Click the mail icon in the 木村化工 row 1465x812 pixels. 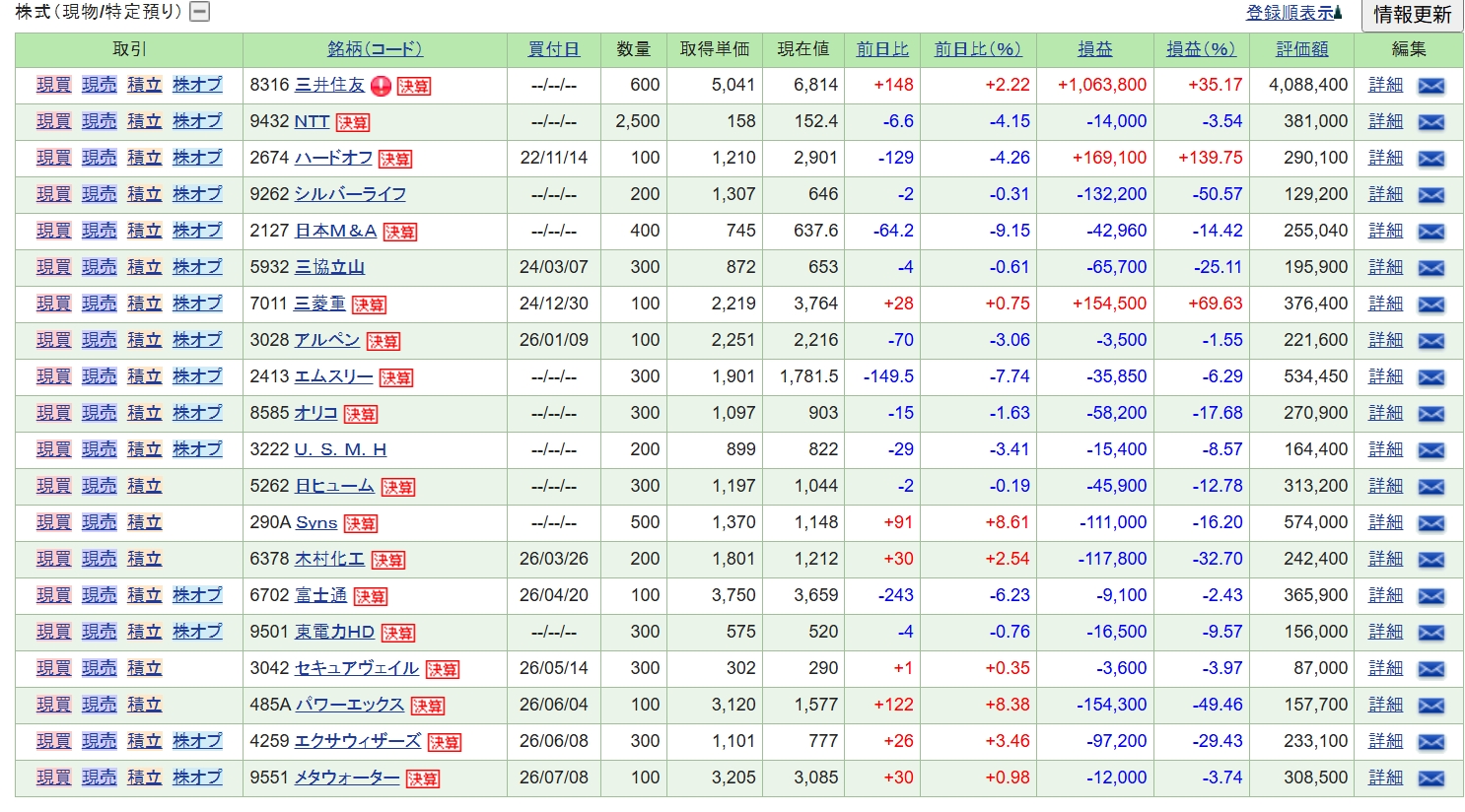pos(1430,560)
